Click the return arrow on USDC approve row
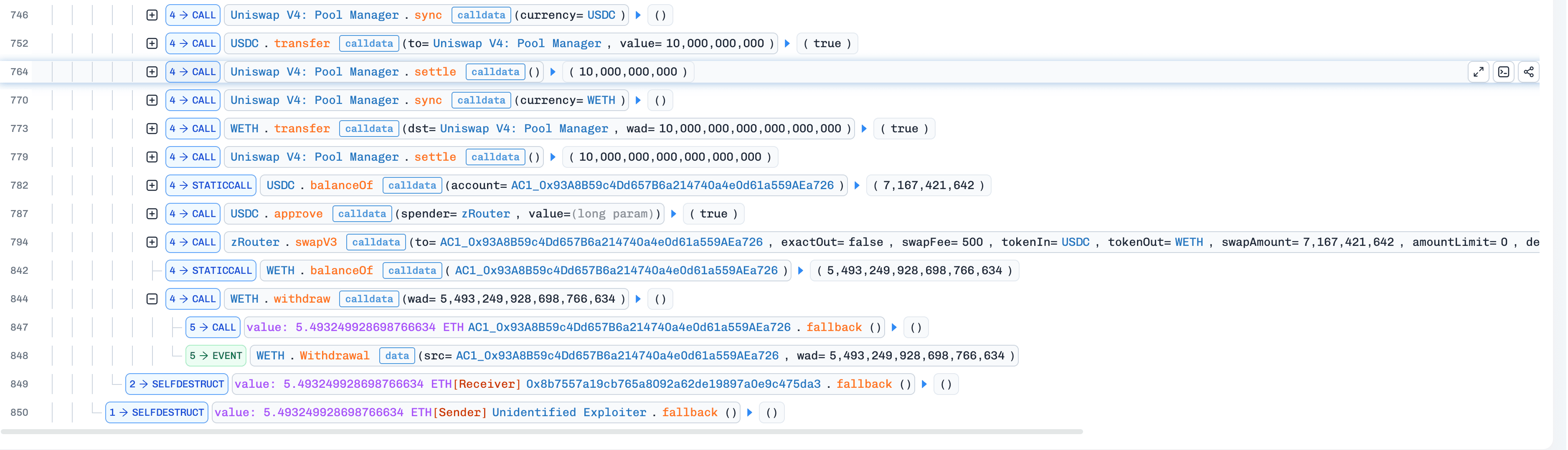Screen dimensions: 1568x450 tap(674, 213)
